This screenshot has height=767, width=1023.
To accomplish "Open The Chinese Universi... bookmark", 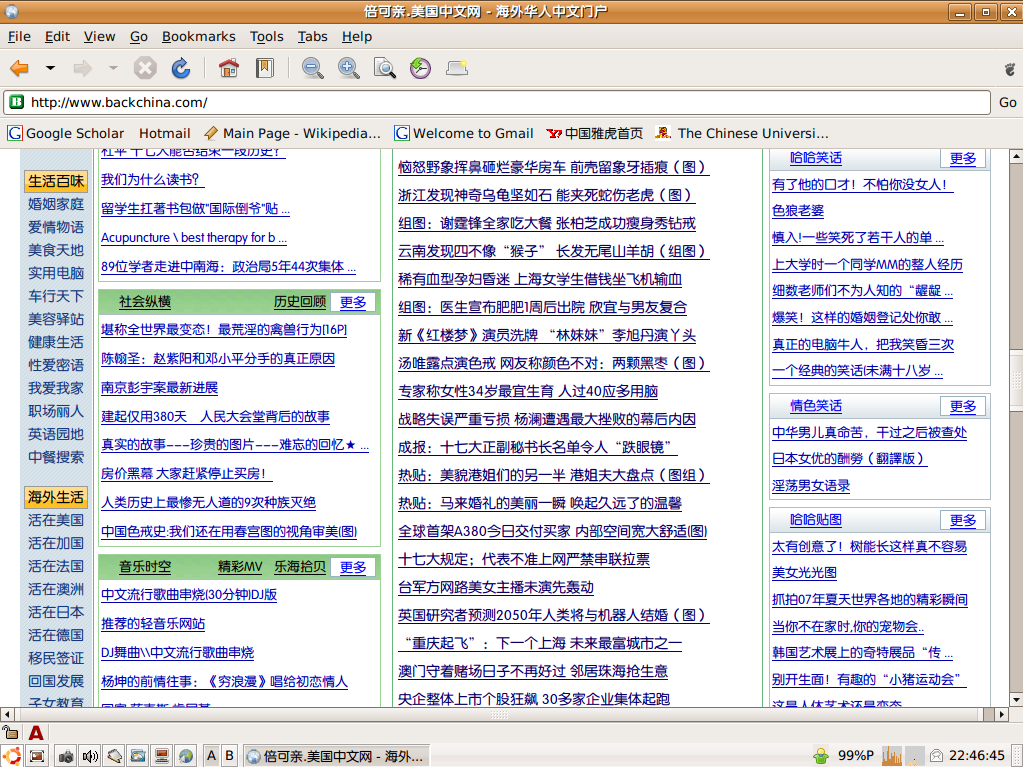I will point(742,133).
